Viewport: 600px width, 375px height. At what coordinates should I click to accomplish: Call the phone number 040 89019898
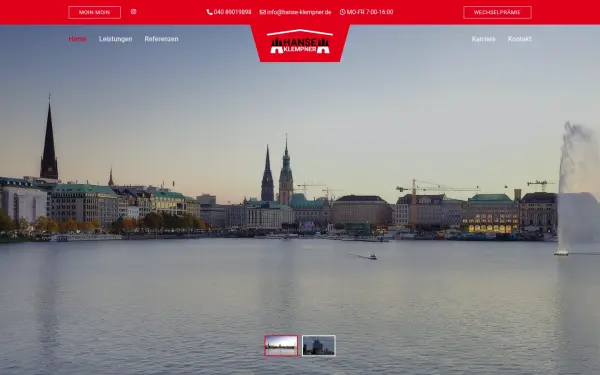click(232, 12)
